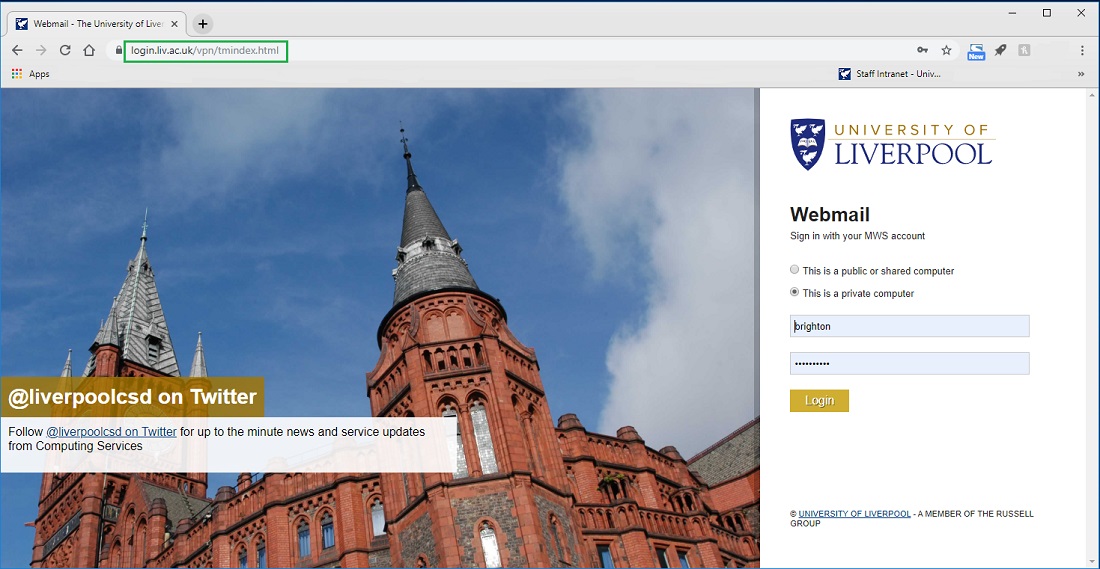Open Apps shortcut in bookmarks bar
This screenshot has width=1100, height=569.
point(31,74)
